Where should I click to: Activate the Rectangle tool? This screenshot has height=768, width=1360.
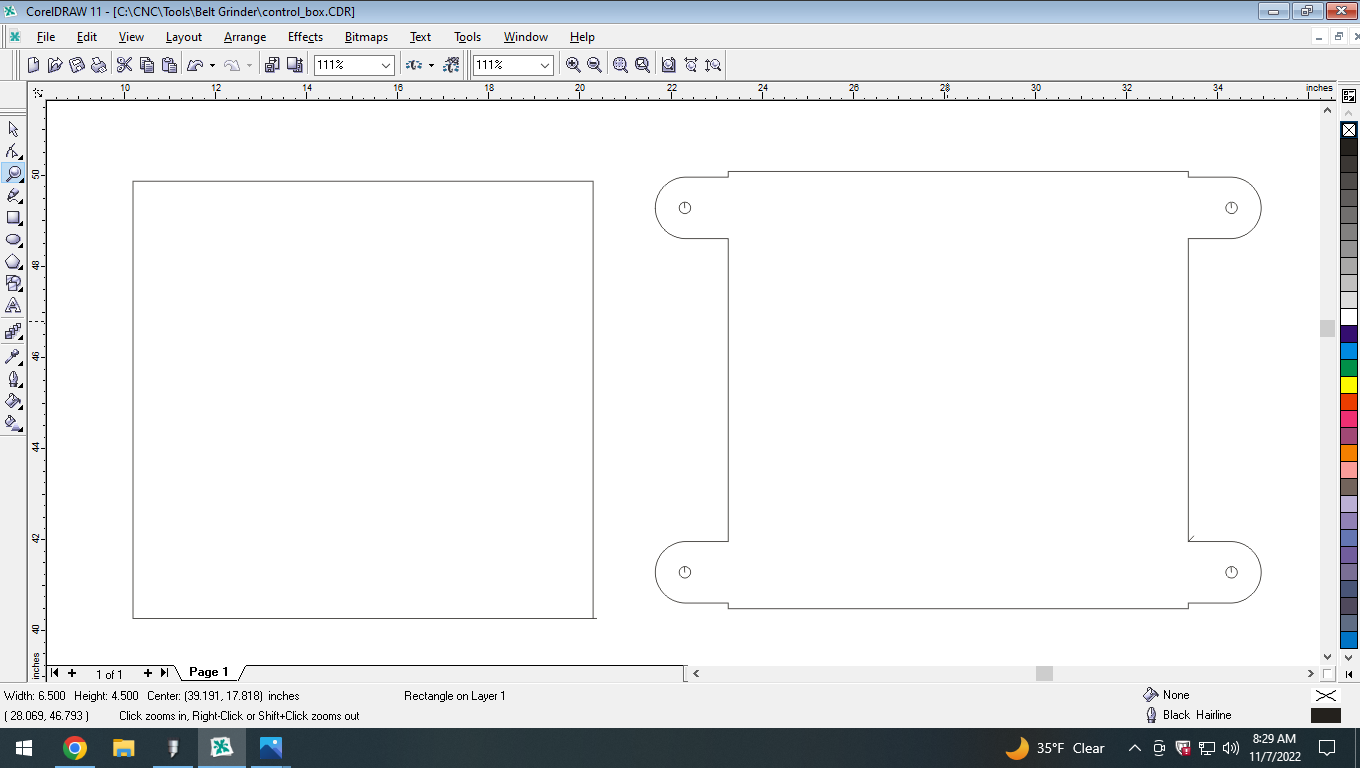[14, 217]
